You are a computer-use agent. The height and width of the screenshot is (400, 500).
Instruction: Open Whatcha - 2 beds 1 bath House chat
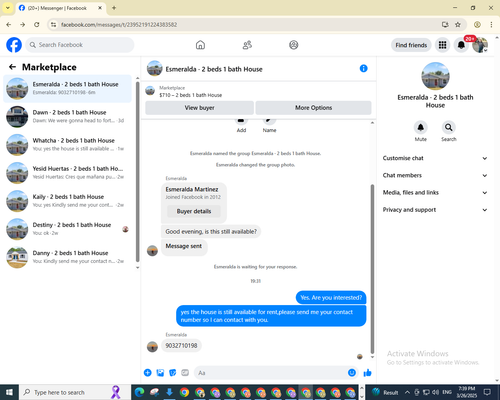pyautogui.click(x=68, y=145)
